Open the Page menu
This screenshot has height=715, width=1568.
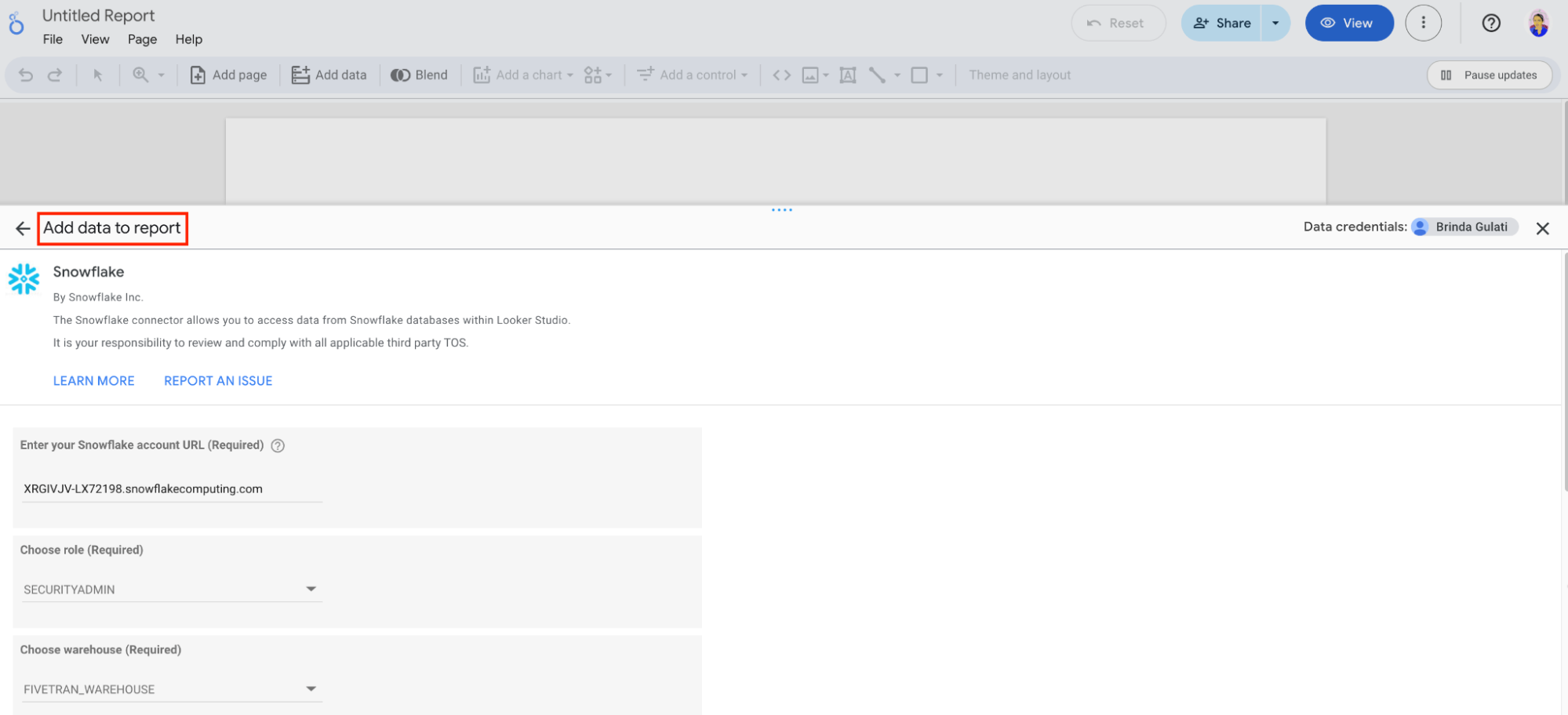142,39
